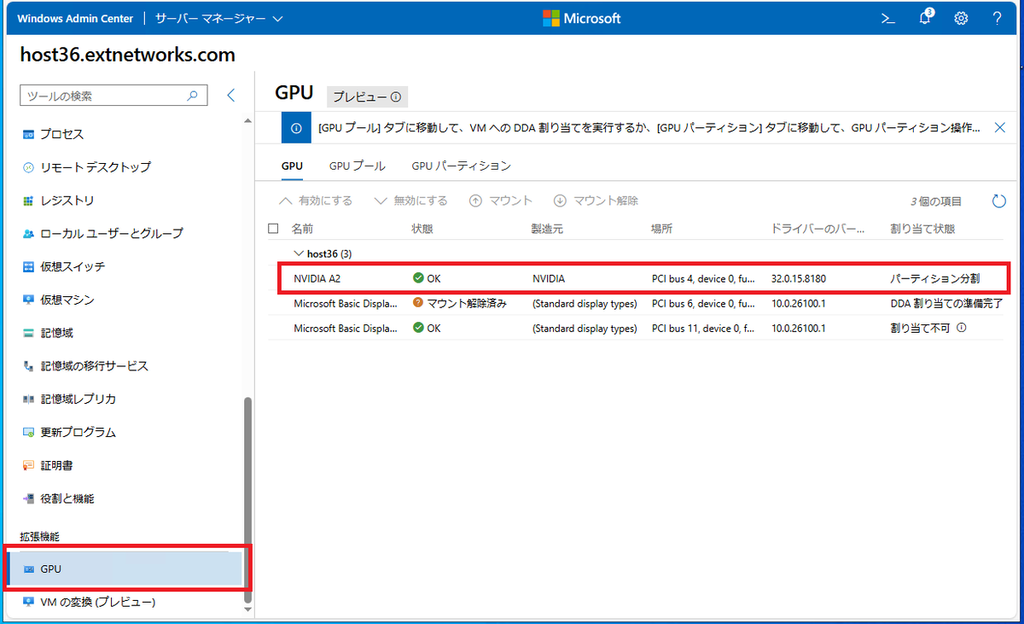1024x624 pixels.
Task: Click the info icon beside 割り当て不可
Action: point(961,328)
